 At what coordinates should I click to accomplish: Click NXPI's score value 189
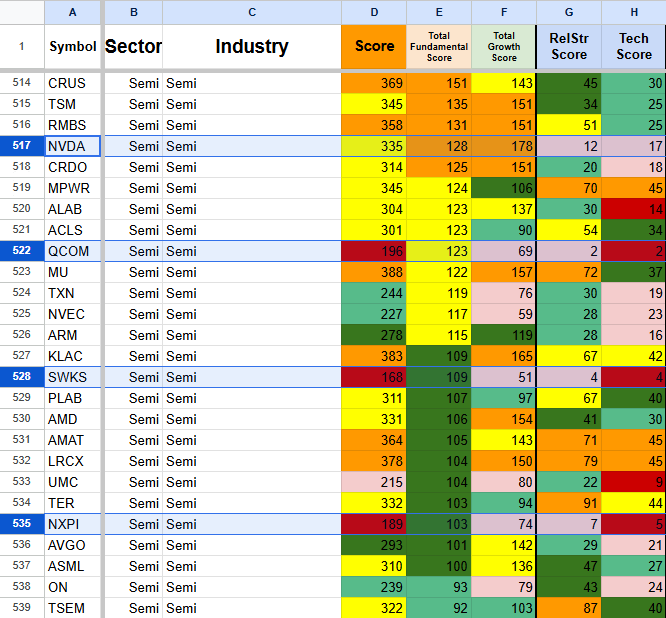374,524
